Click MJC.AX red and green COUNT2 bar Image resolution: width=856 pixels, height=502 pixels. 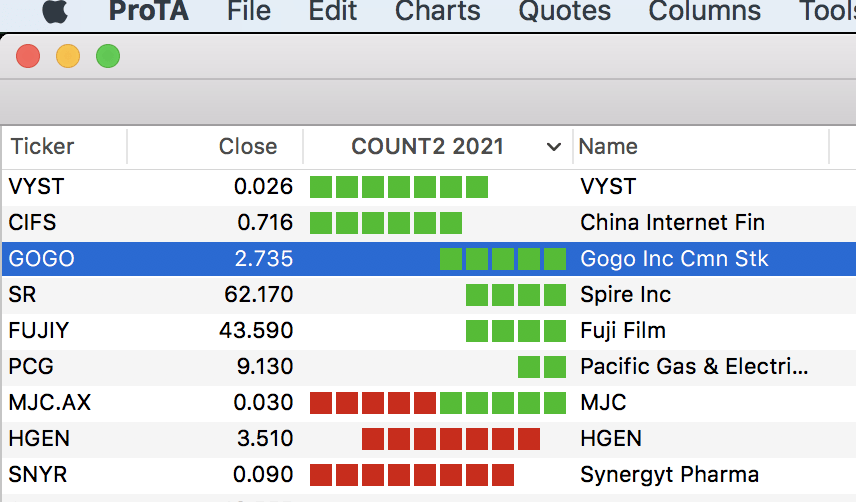[438, 403]
